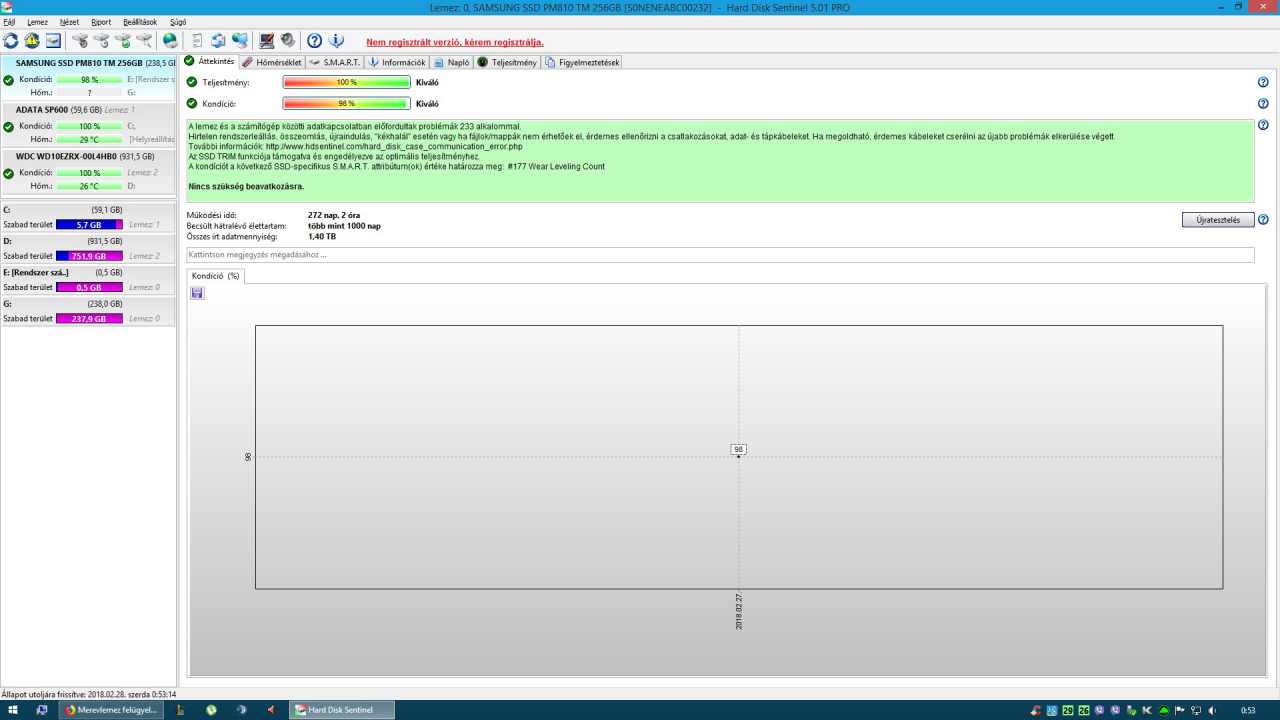1280x720 pixels.
Task: Switch to the S.M.A.R.T. tab
Action: coord(334,62)
